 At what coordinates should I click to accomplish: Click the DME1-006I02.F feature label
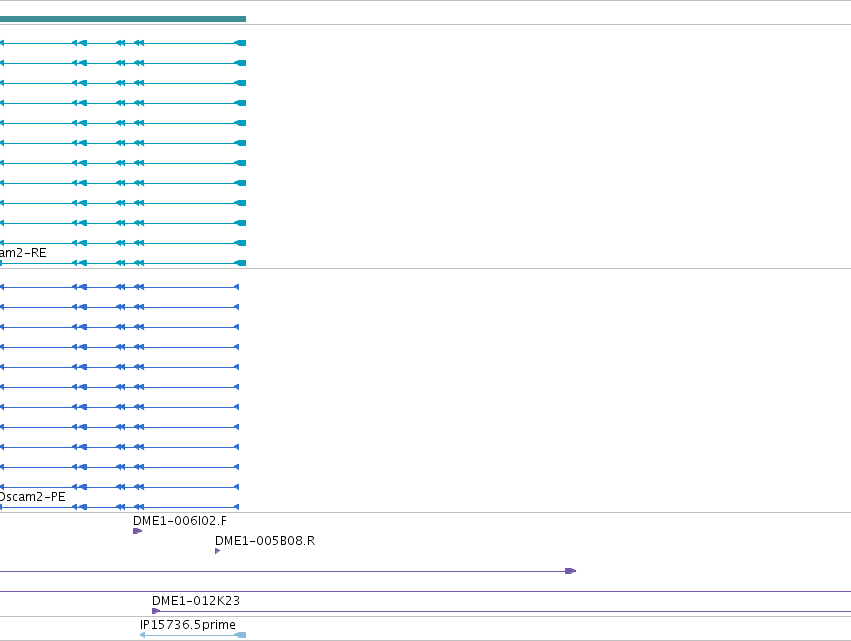tap(180, 521)
